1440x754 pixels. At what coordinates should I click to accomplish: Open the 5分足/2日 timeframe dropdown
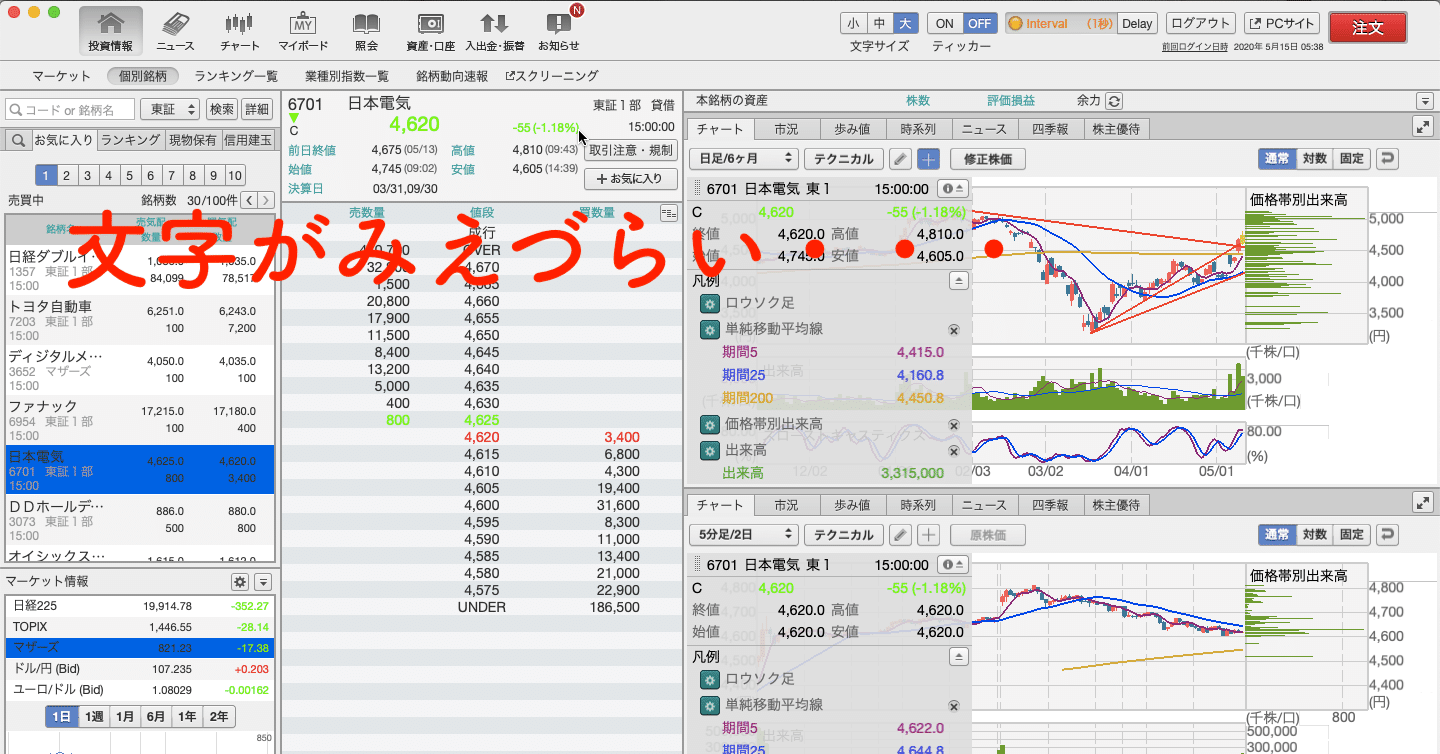741,534
